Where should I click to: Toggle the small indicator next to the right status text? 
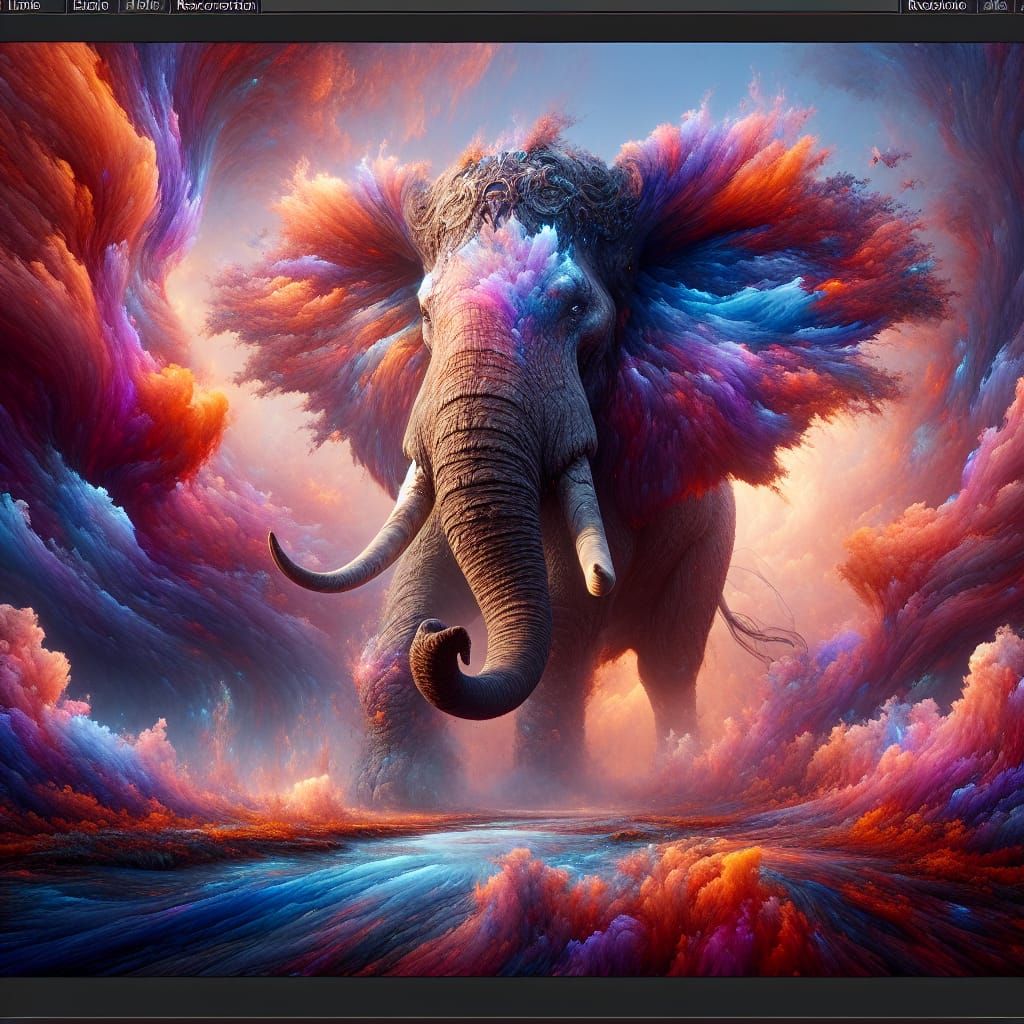(x=987, y=8)
